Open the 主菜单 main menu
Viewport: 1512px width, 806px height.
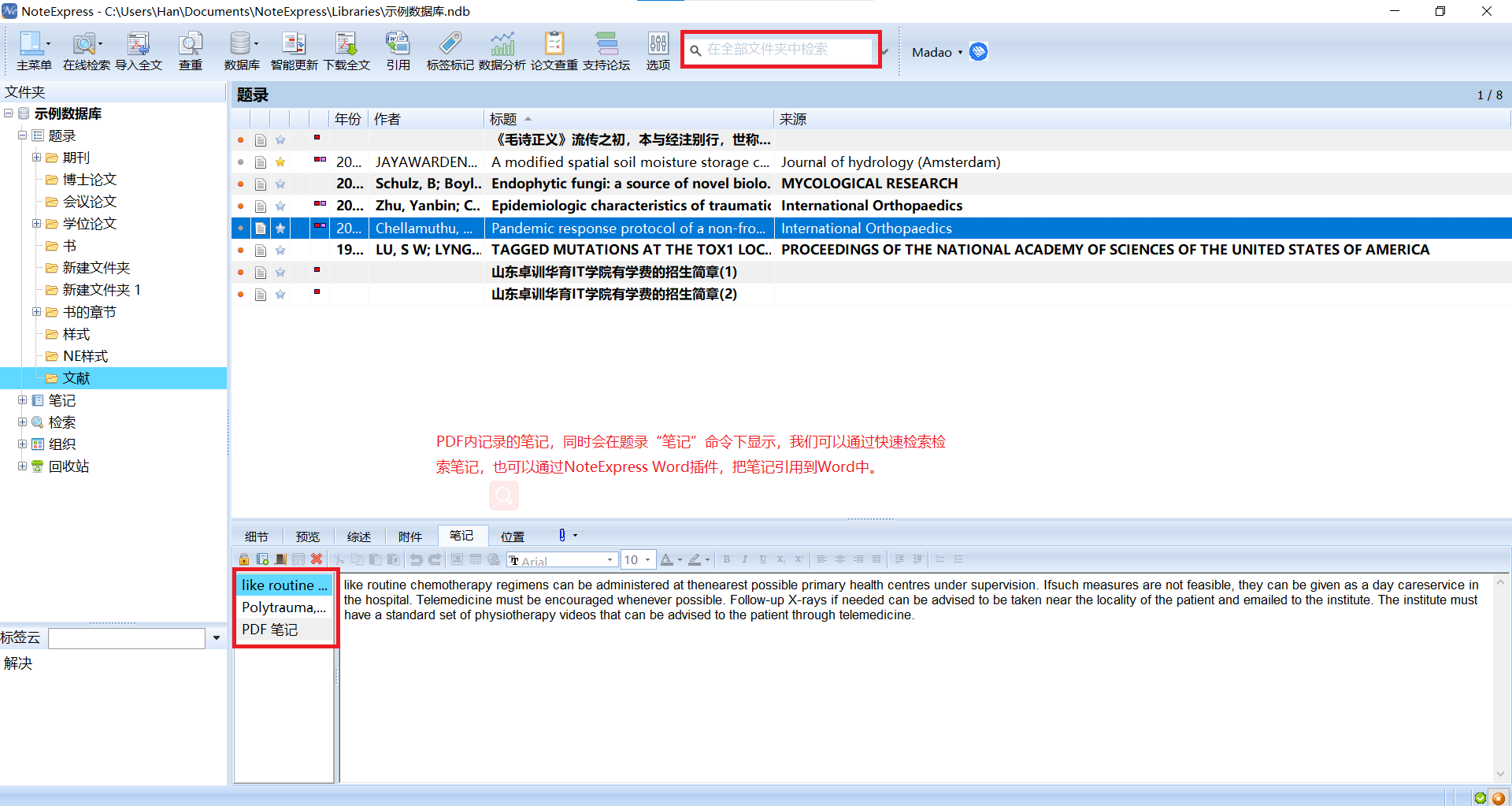pyautogui.click(x=34, y=51)
